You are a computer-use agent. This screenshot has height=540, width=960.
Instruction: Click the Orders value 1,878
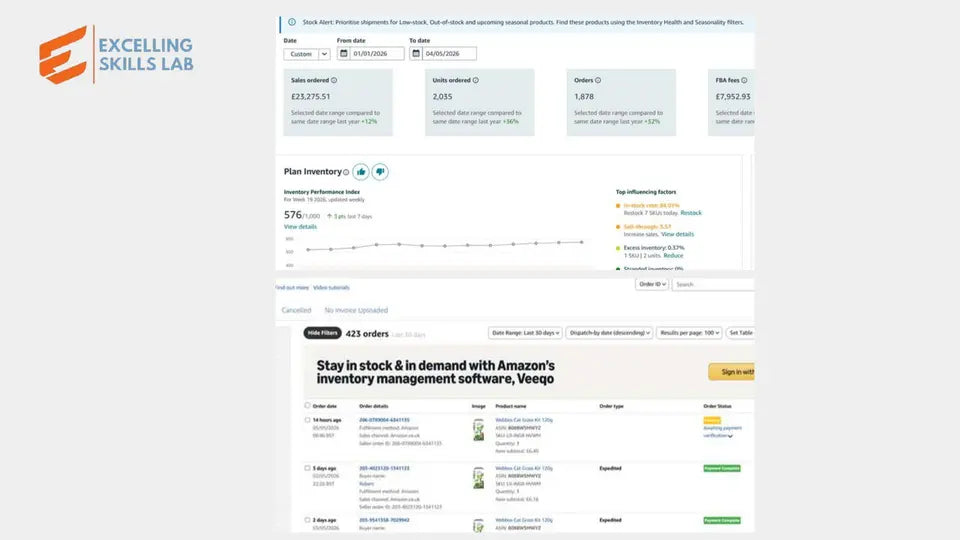click(583, 97)
